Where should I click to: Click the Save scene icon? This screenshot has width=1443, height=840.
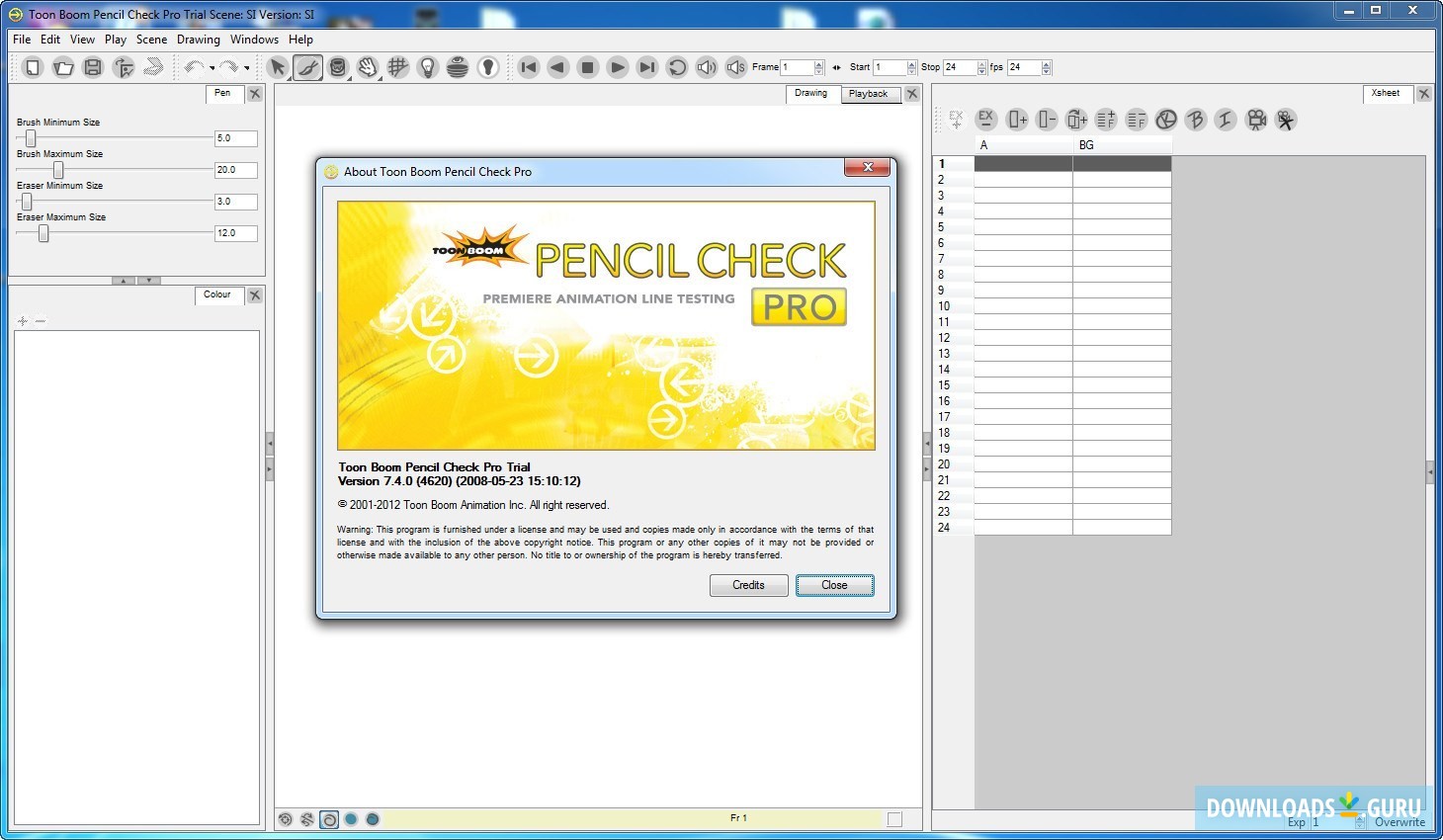[92, 67]
